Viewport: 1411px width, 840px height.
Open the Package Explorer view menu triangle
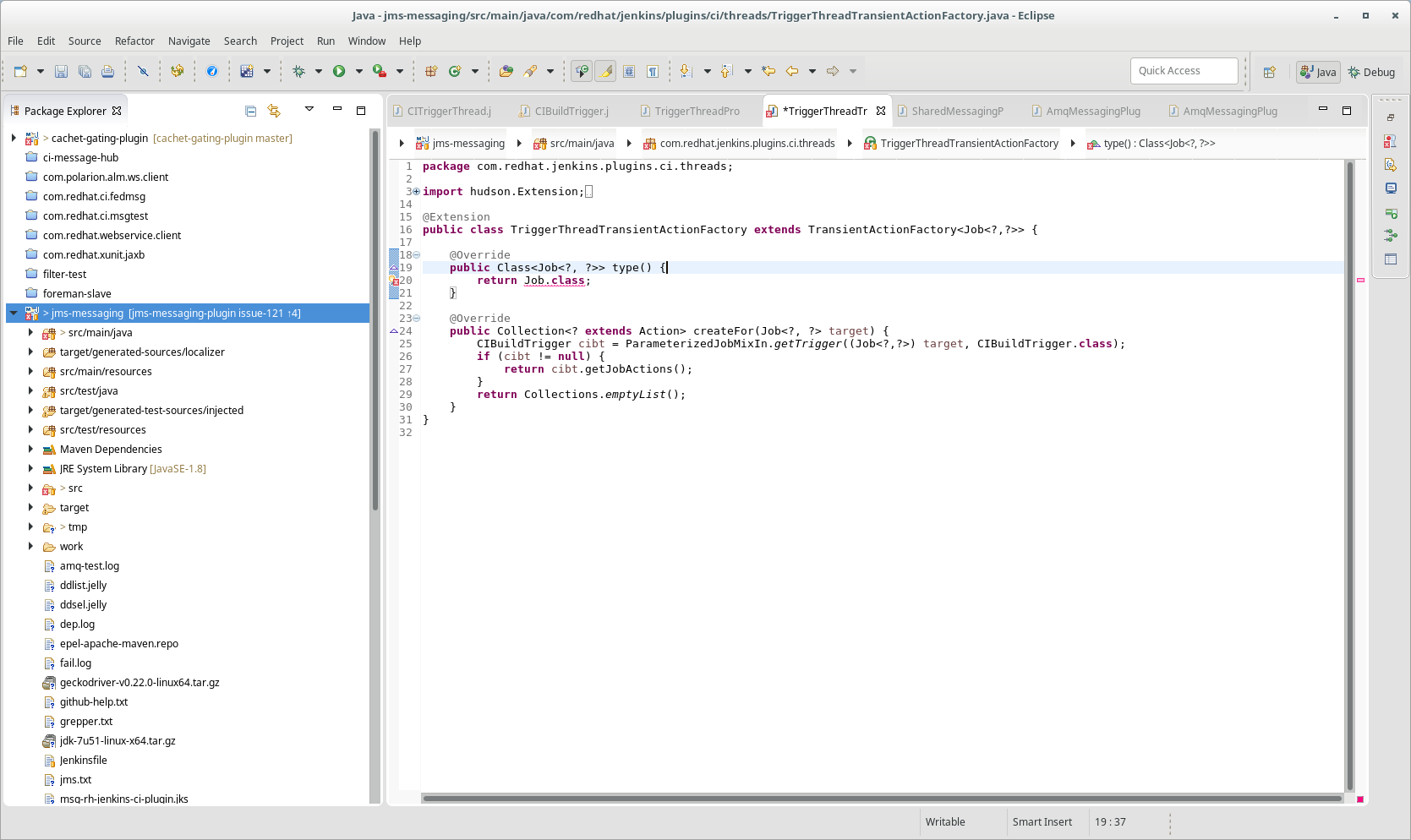[309, 110]
